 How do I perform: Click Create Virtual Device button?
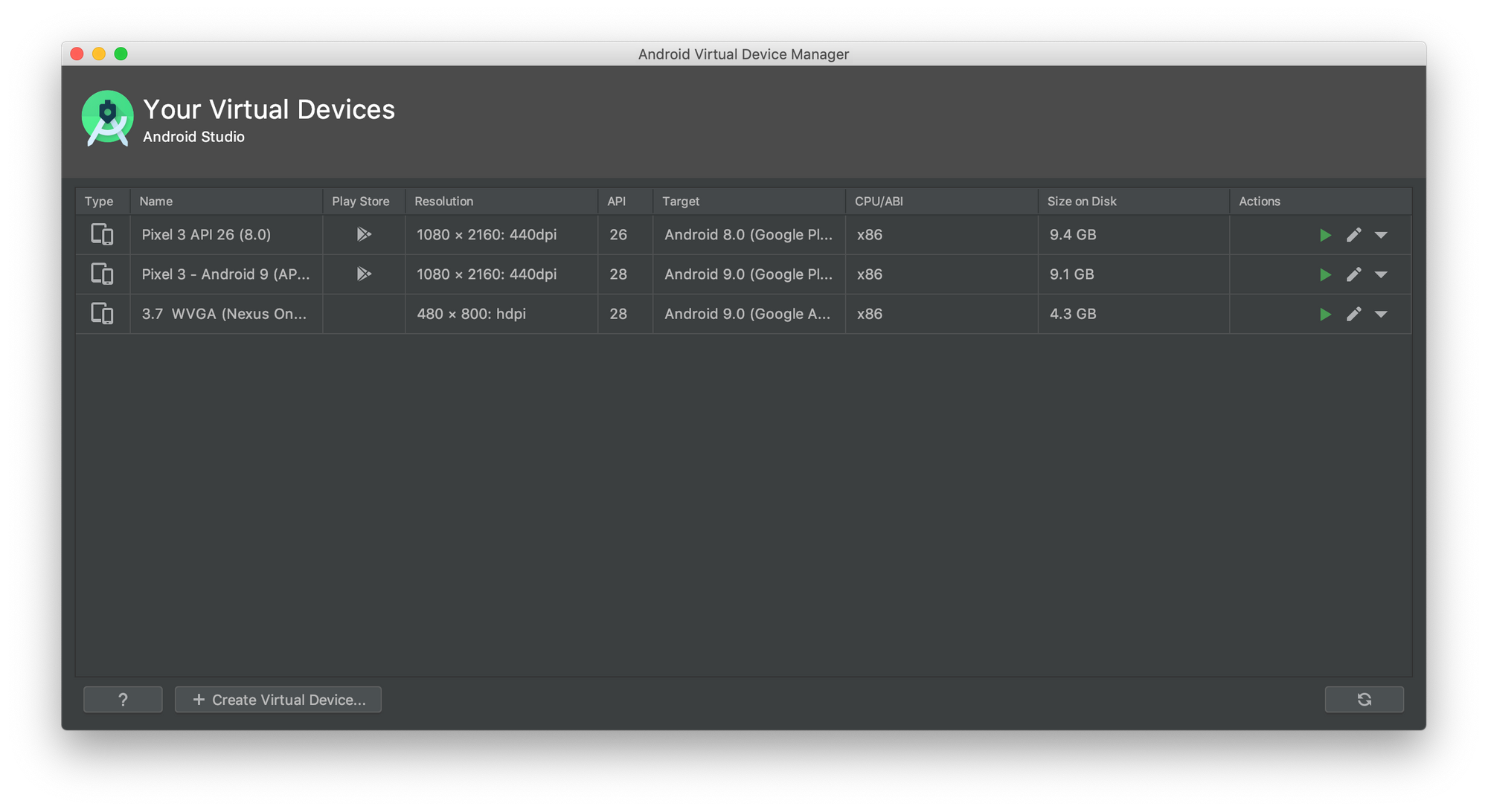pos(278,700)
